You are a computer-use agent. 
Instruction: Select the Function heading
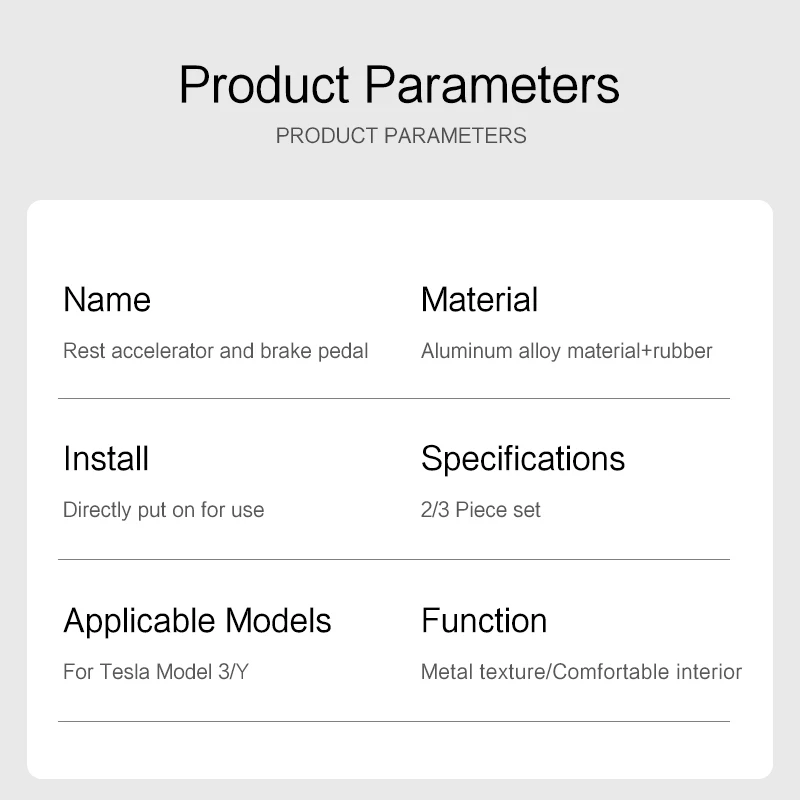484,621
